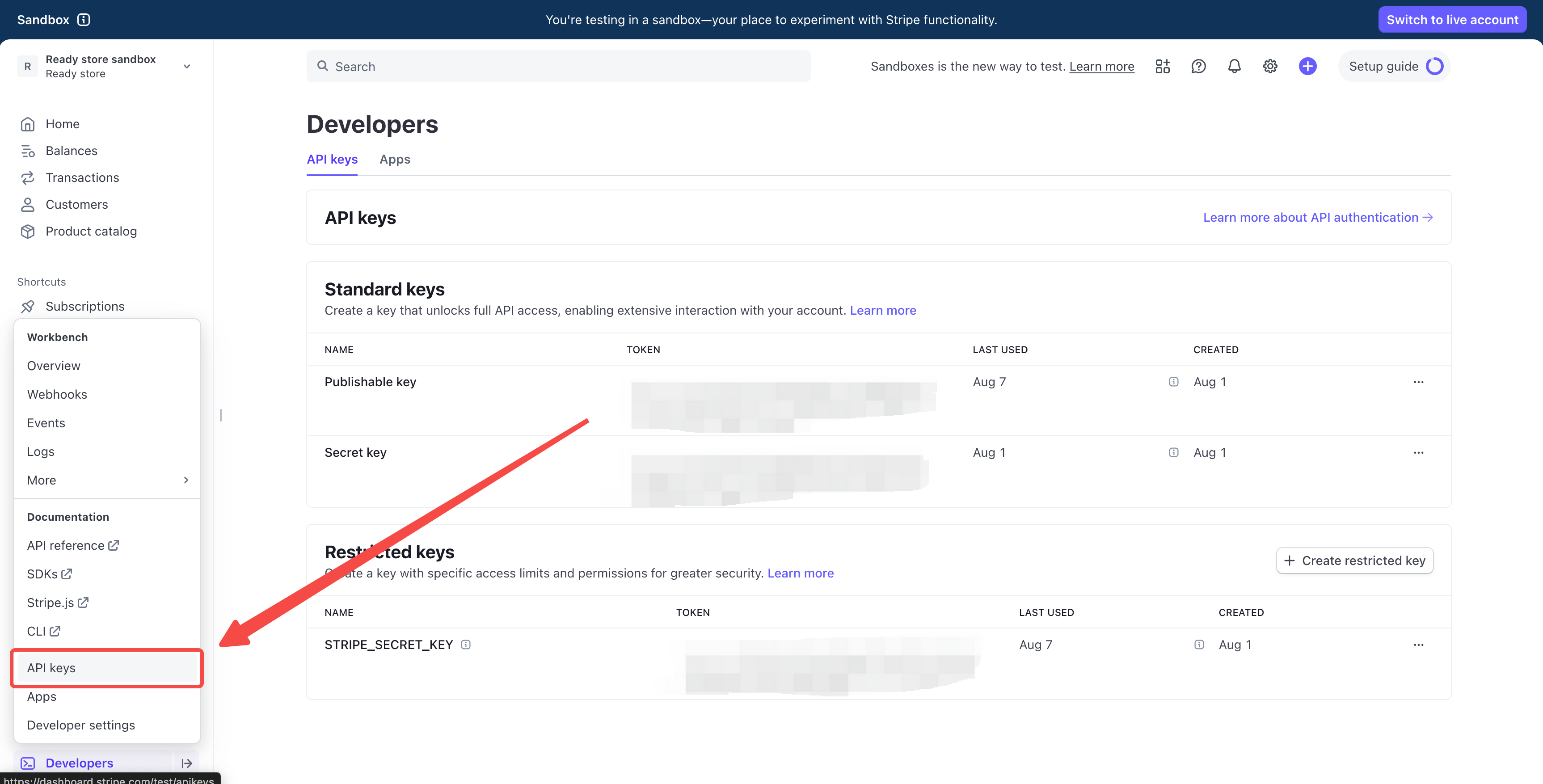1543x784 pixels.
Task: Choose Developer settings from the menu
Action: click(81, 725)
